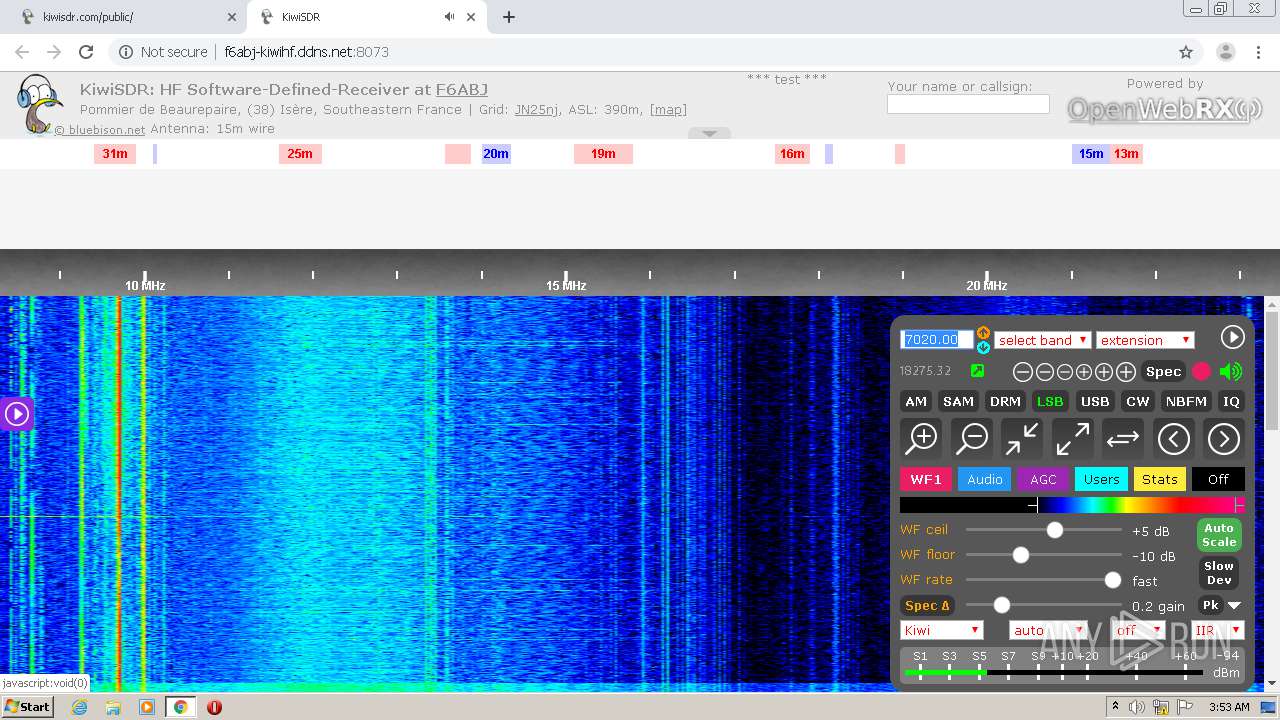Image resolution: width=1280 pixels, height=720 pixels.
Task: Select AM demodulation mode
Action: (x=916, y=401)
